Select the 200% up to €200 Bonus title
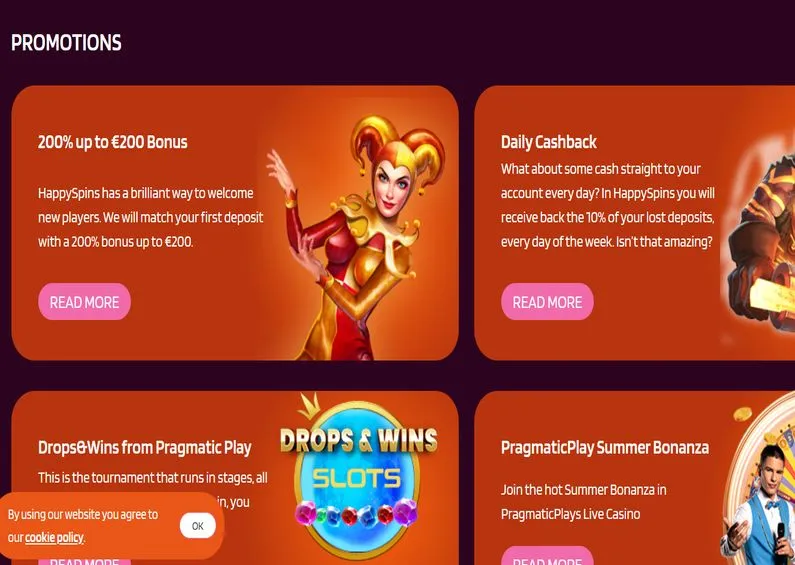Image resolution: width=795 pixels, height=565 pixels. (x=113, y=142)
